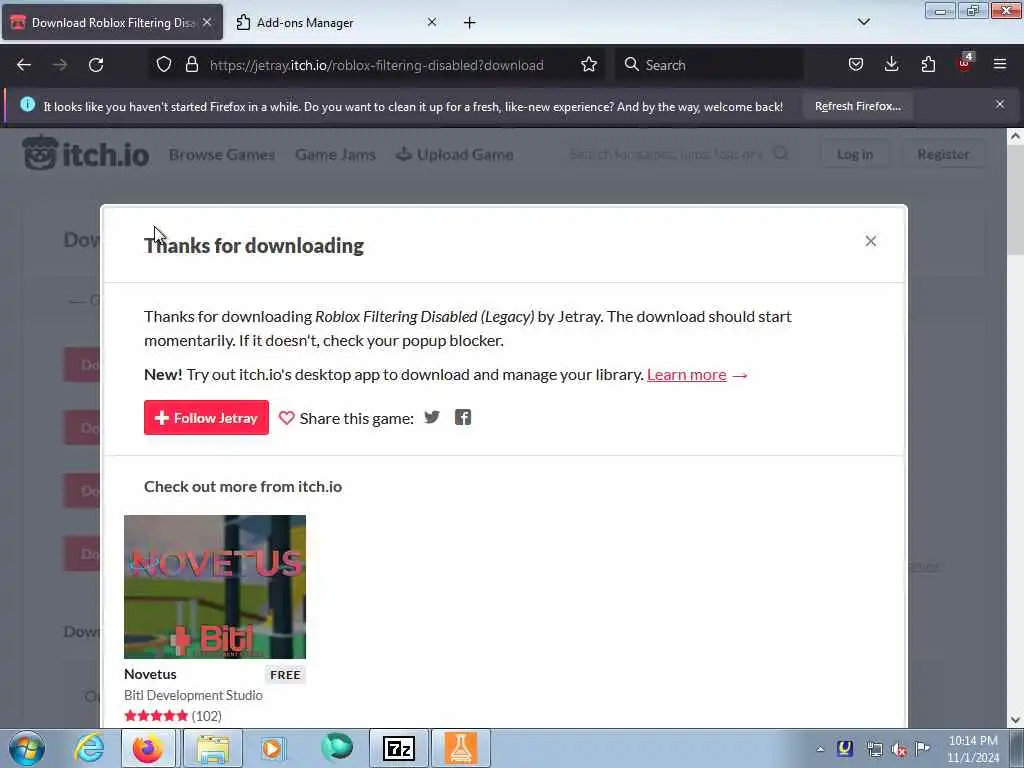Click the page scrollbar up arrow
Screen dimensions: 1024x768
pyautogui.click(x=1015, y=136)
